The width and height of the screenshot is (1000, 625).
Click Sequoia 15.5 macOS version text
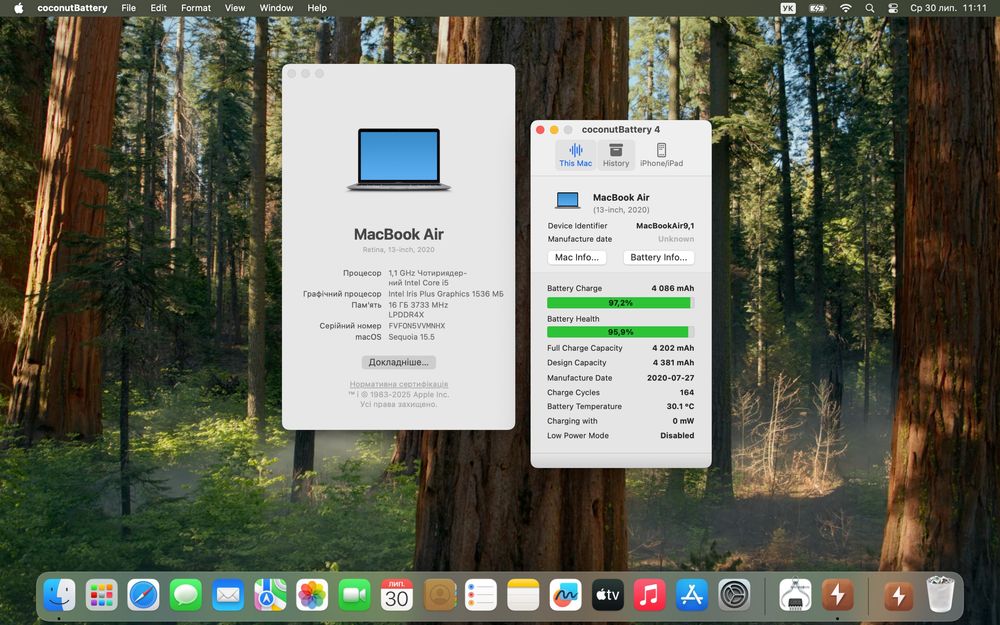pyautogui.click(x=411, y=337)
